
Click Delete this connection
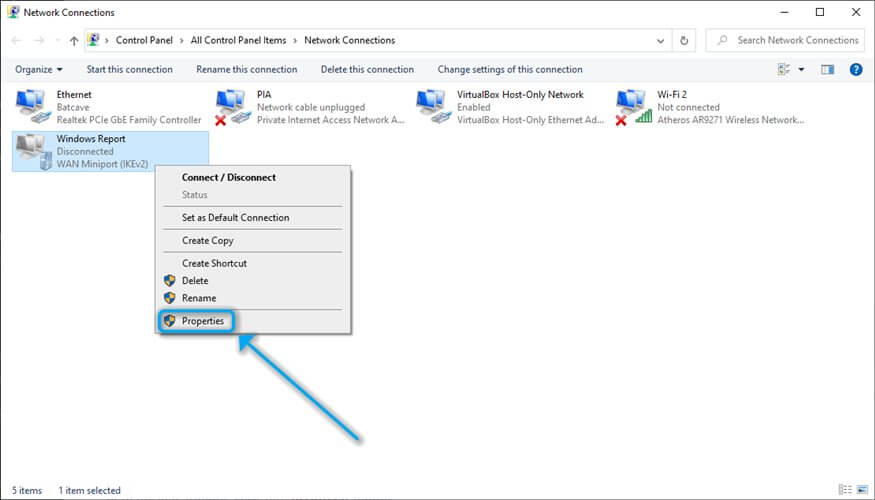coord(367,70)
